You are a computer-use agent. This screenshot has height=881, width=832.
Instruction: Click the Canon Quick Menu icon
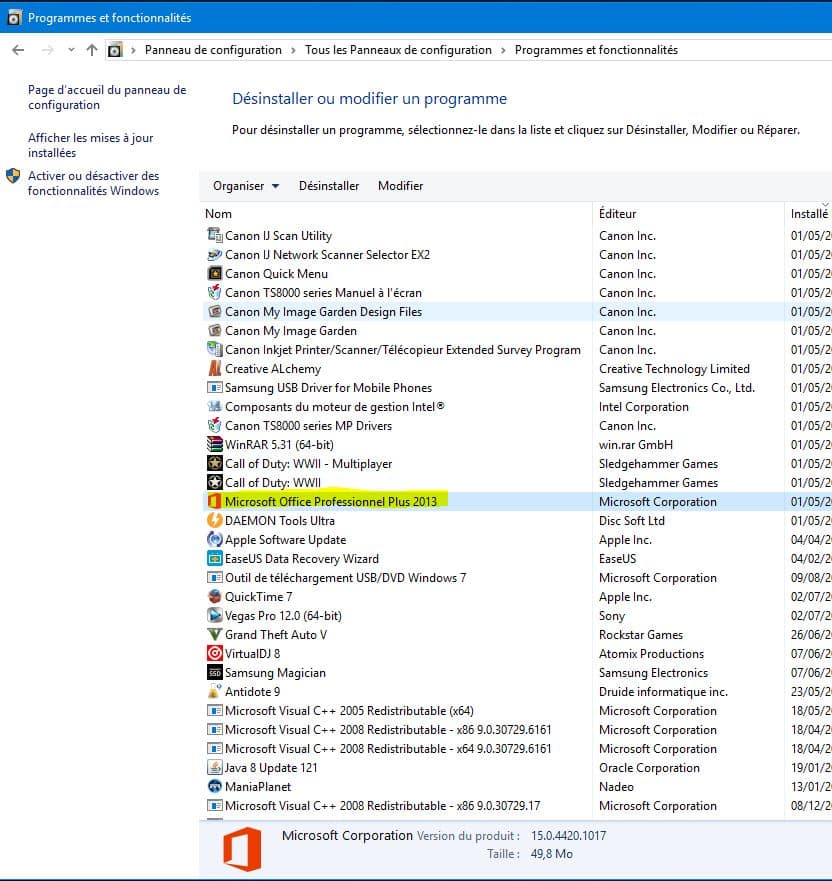tap(215, 274)
